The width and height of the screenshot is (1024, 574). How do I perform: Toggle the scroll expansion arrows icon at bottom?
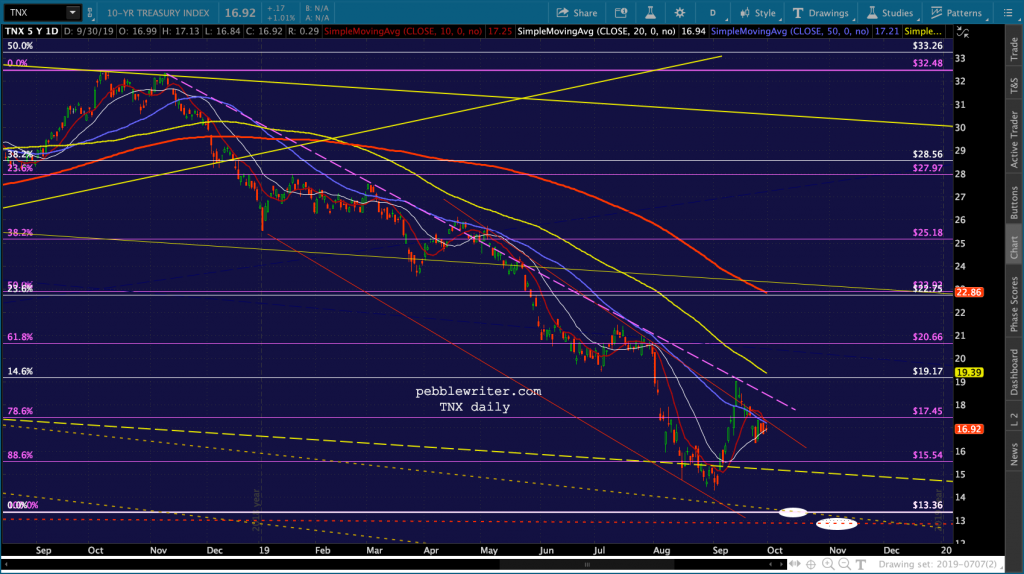point(794,564)
